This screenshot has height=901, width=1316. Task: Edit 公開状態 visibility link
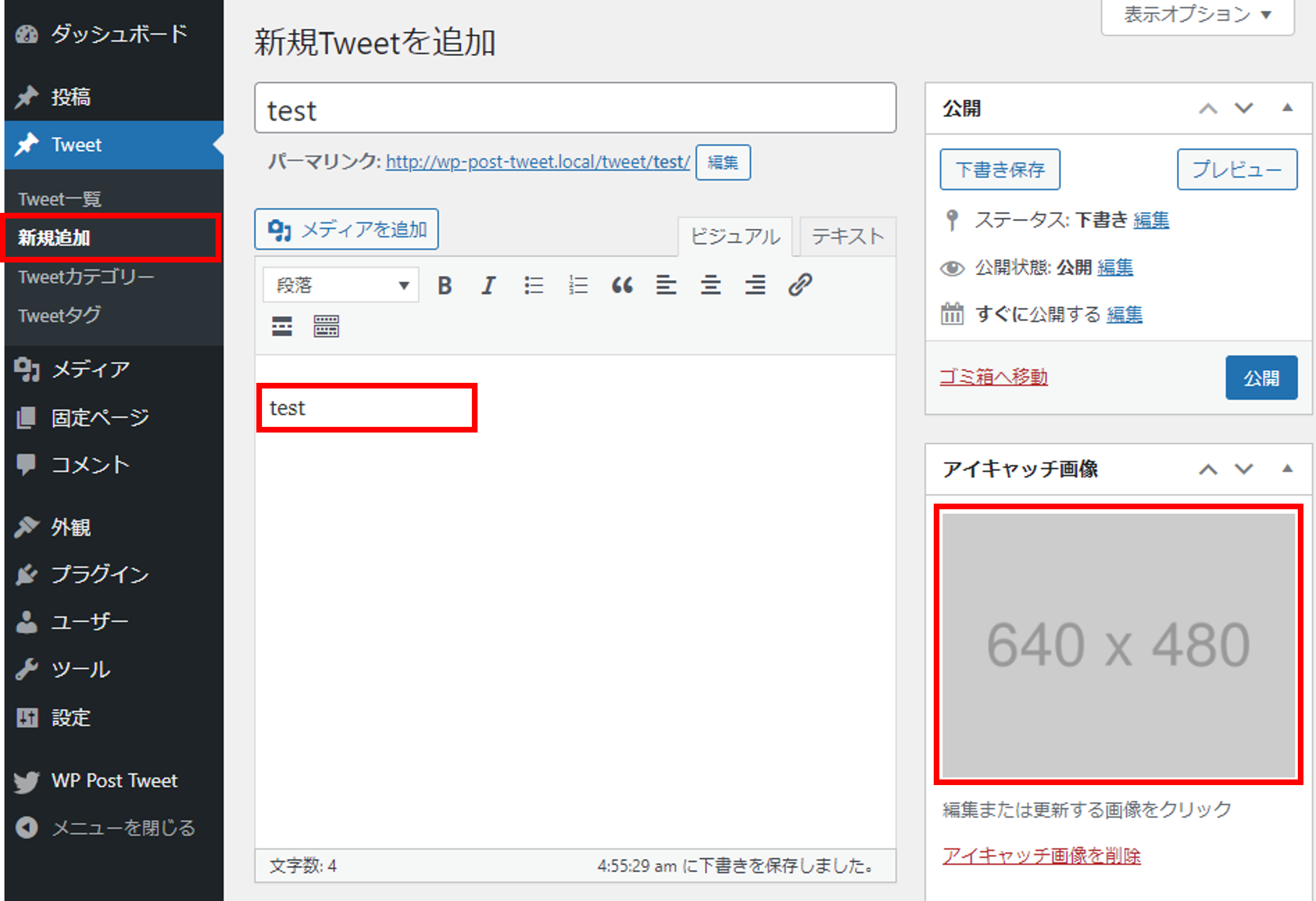coord(1115,267)
